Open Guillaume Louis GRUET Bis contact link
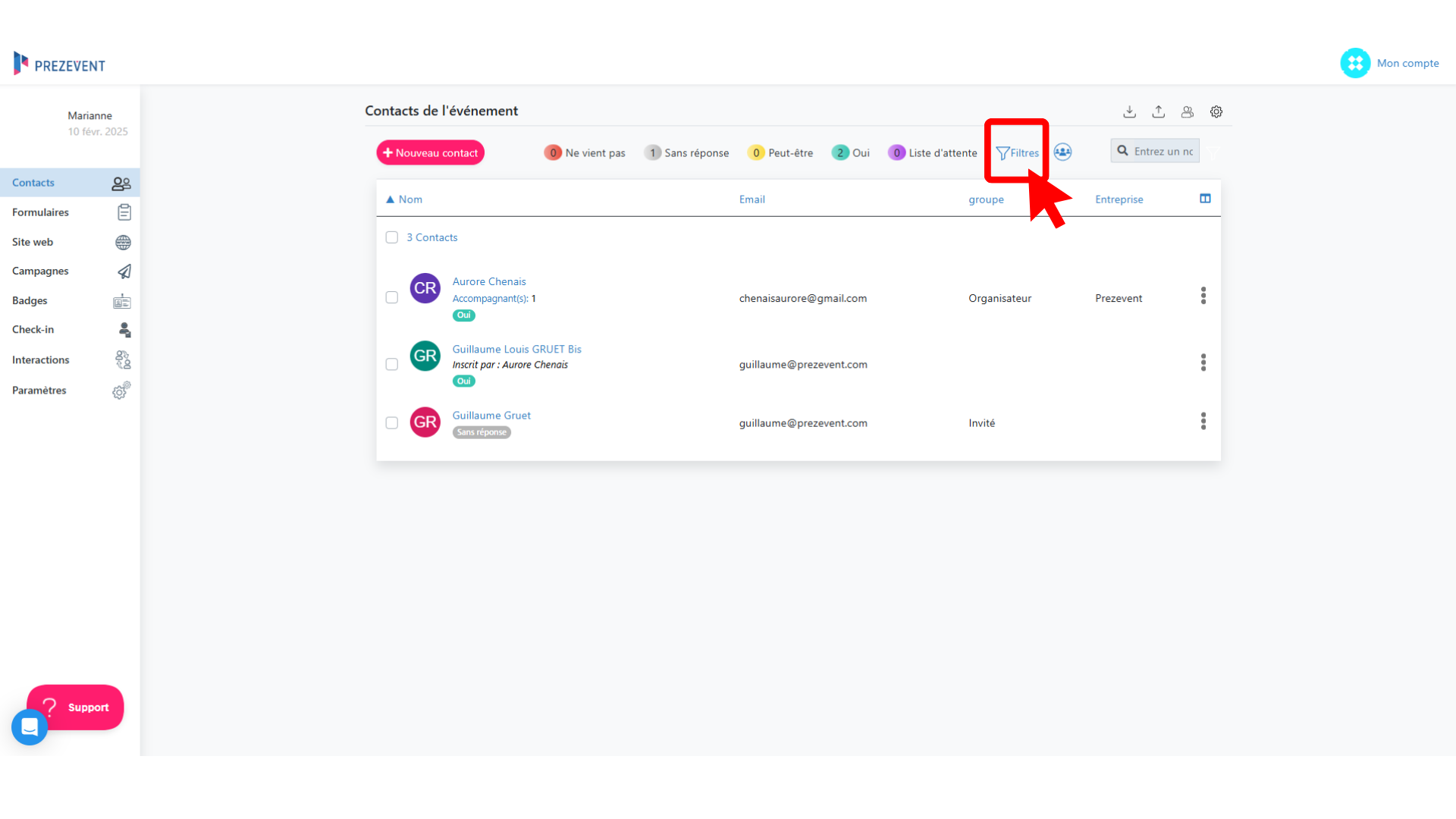Image resolution: width=1456 pixels, height=819 pixels. (516, 349)
